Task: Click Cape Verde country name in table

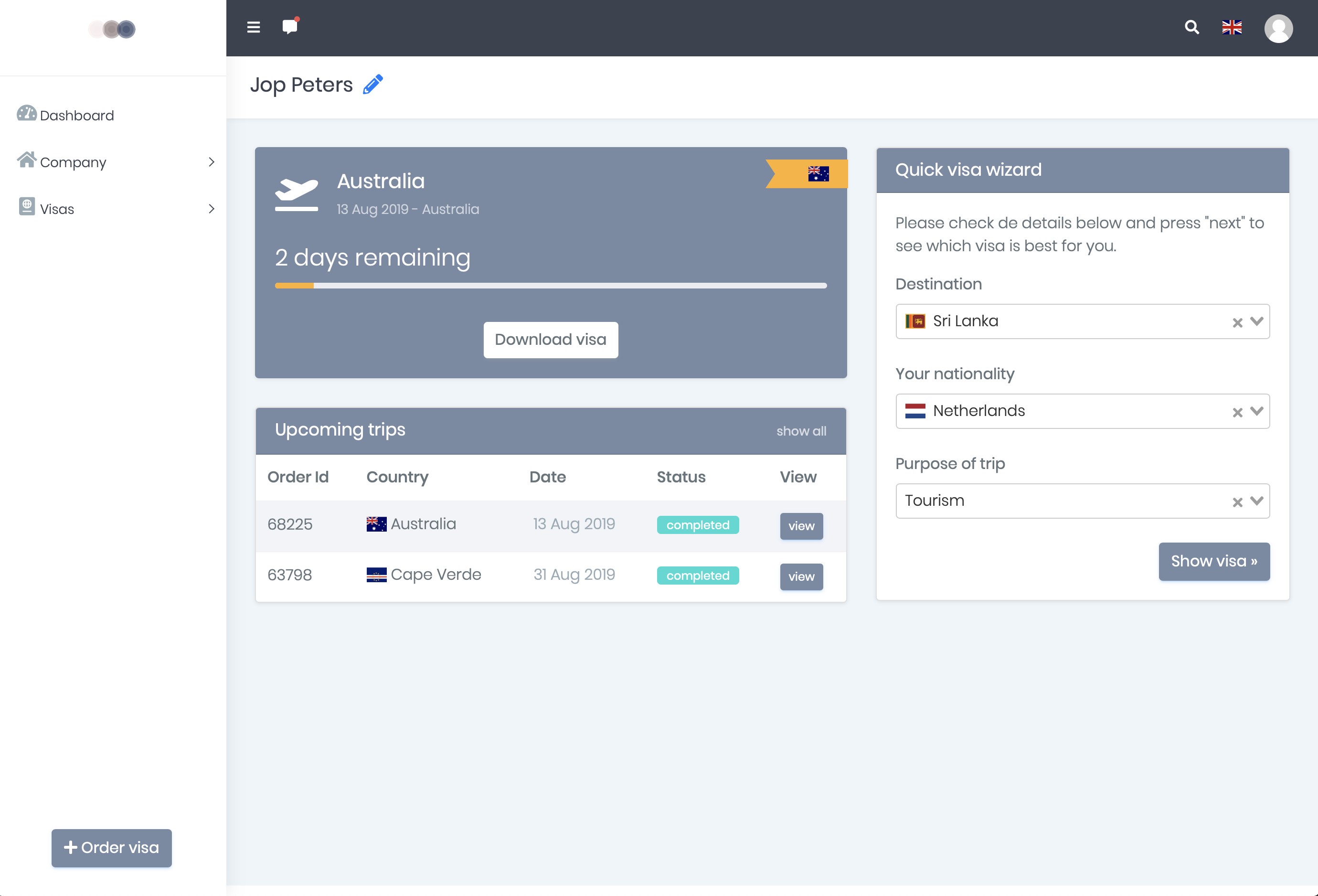Action: click(436, 575)
